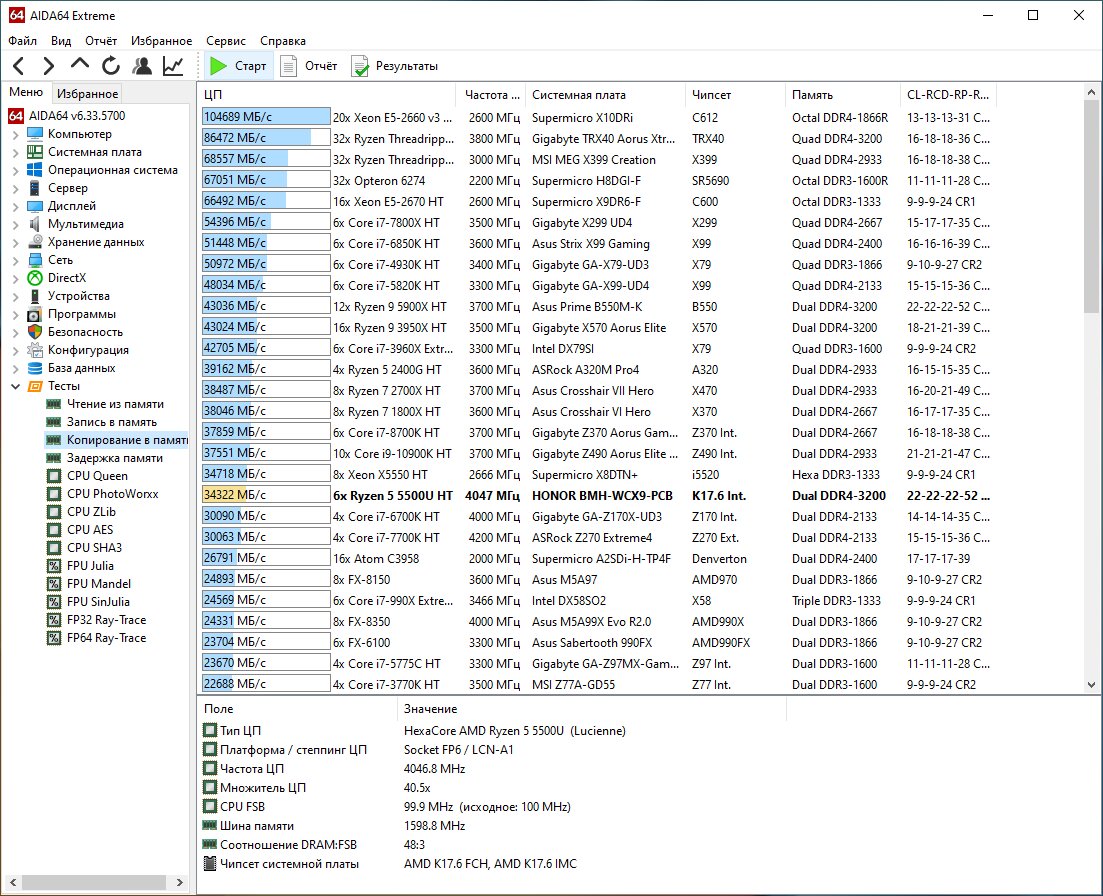Sort by the Системная плата column header
Image resolution: width=1103 pixels, height=896 pixels.
point(605,95)
